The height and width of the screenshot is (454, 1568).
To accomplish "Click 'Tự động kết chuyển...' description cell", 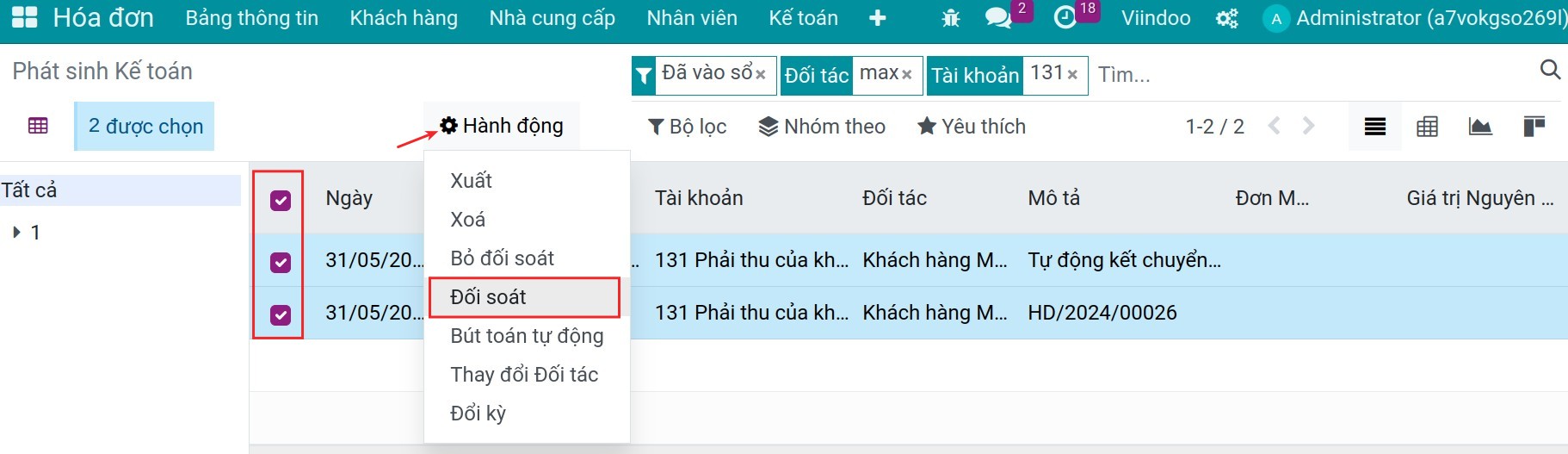I will pos(1124,260).
